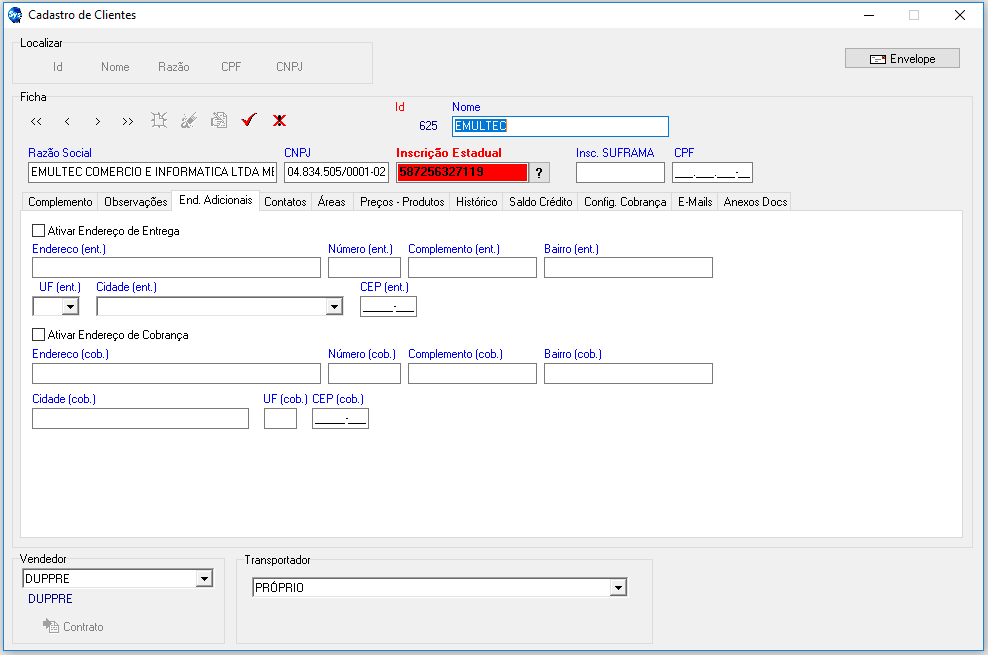Open the Cidade (ent.) dropdown list
Viewport: 988px width, 655px height.
tap(334, 307)
